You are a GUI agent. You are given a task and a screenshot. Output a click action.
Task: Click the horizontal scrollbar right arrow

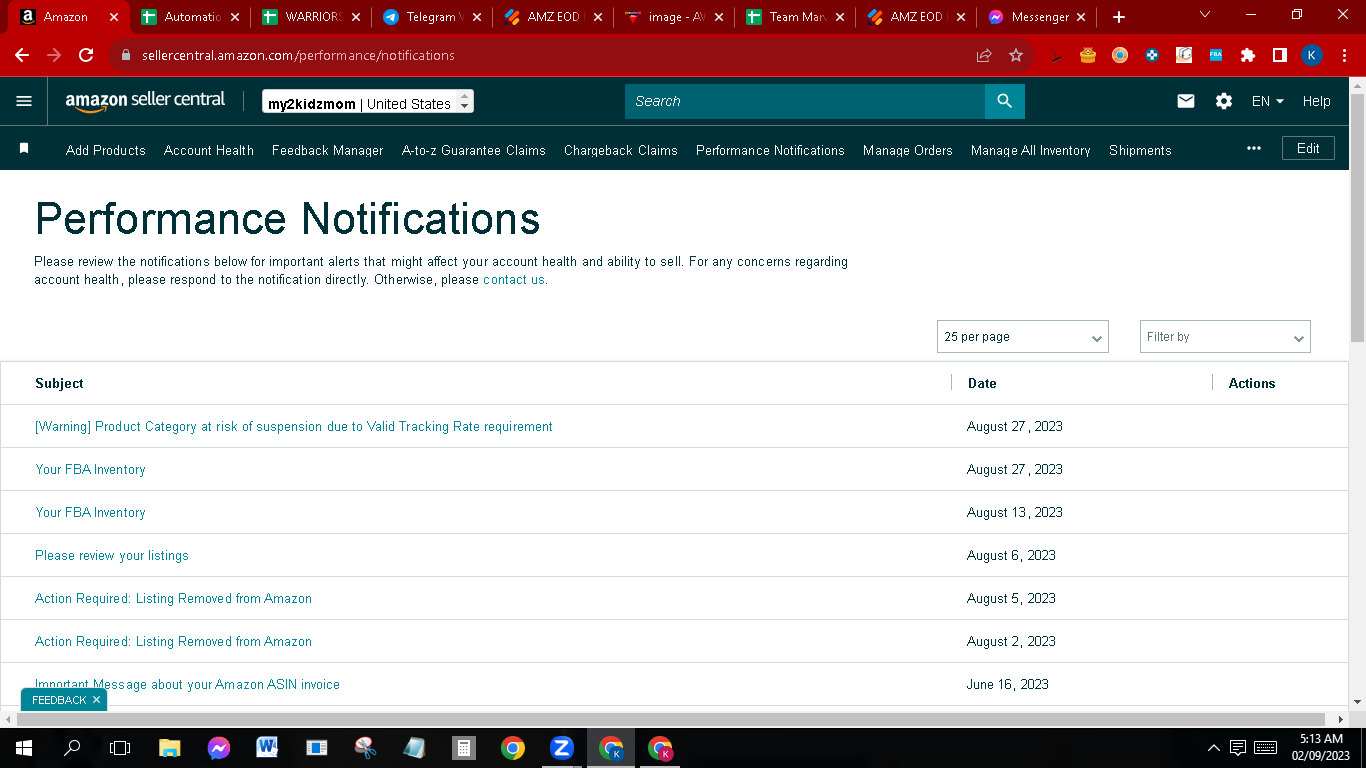coord(1341,719)
